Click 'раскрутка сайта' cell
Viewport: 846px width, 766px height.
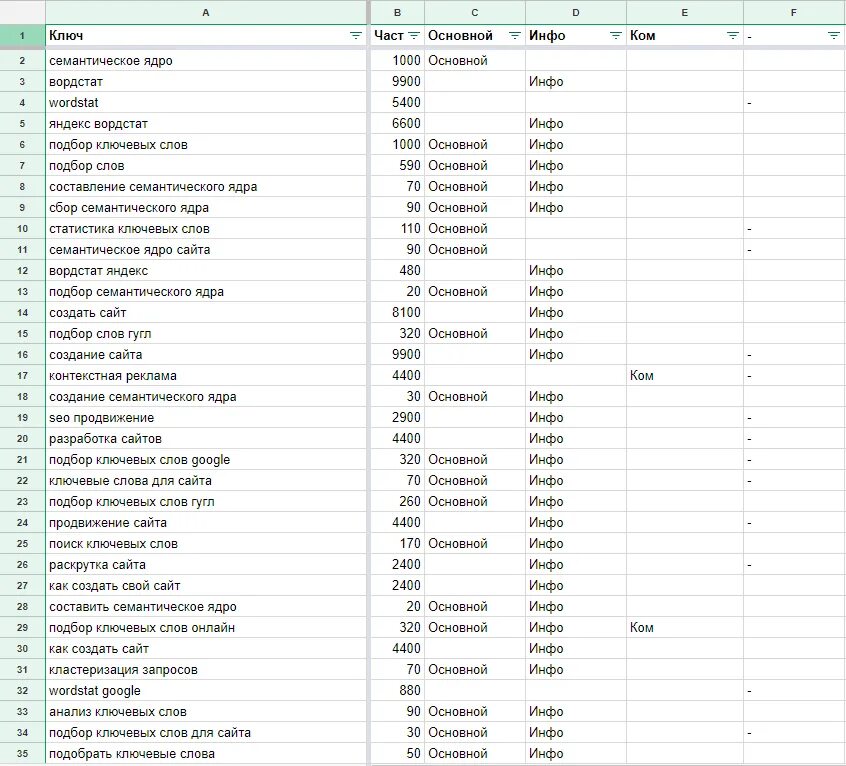206,565
